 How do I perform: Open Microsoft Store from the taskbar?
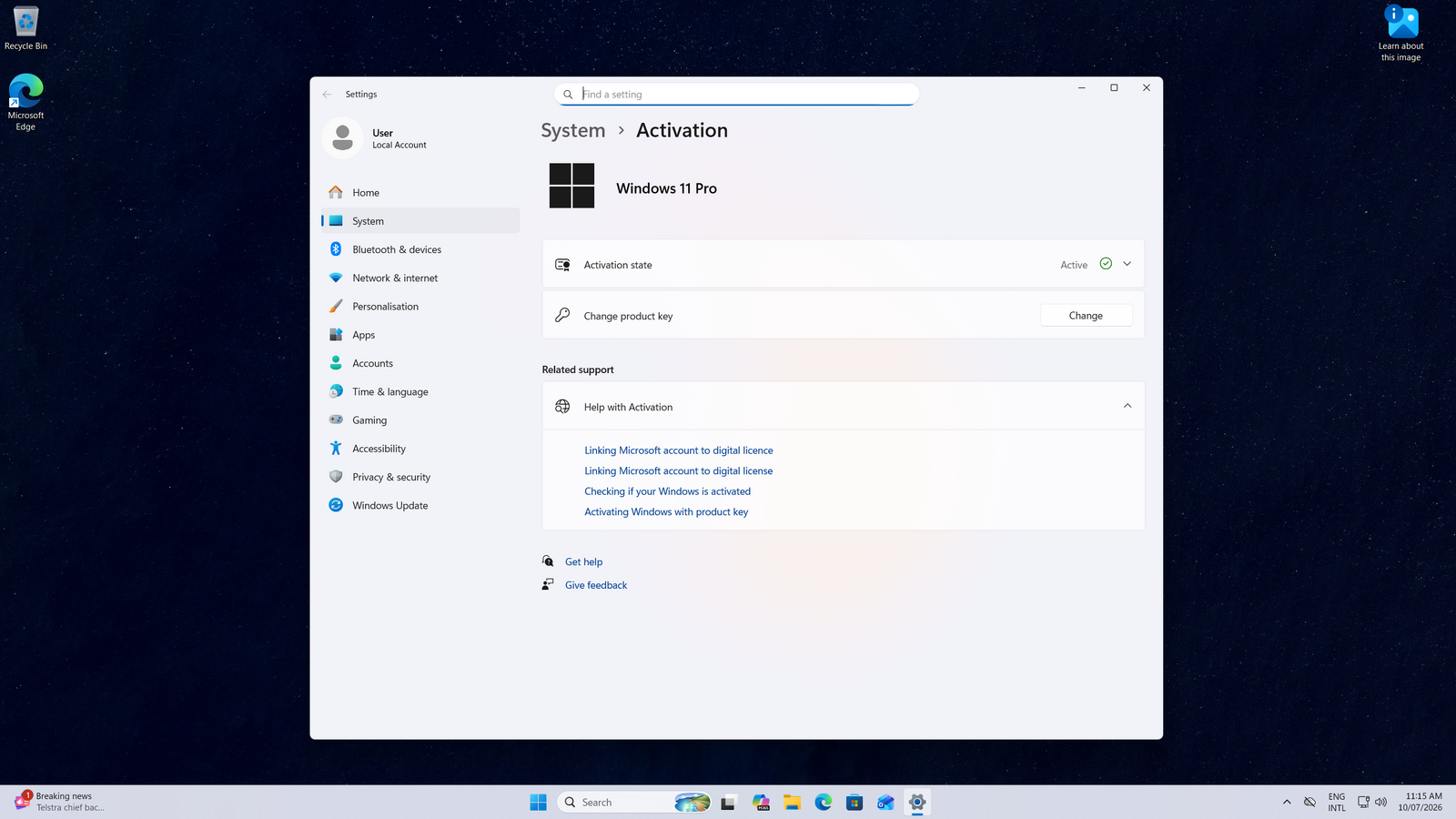pyautogui.click(x=854, y=802)
